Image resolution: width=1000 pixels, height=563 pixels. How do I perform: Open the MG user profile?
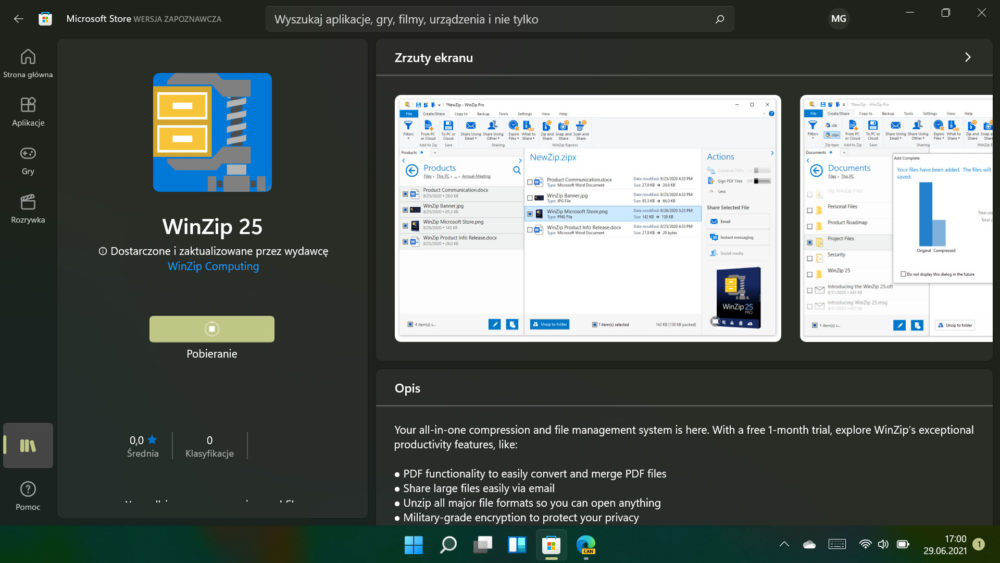839,19
